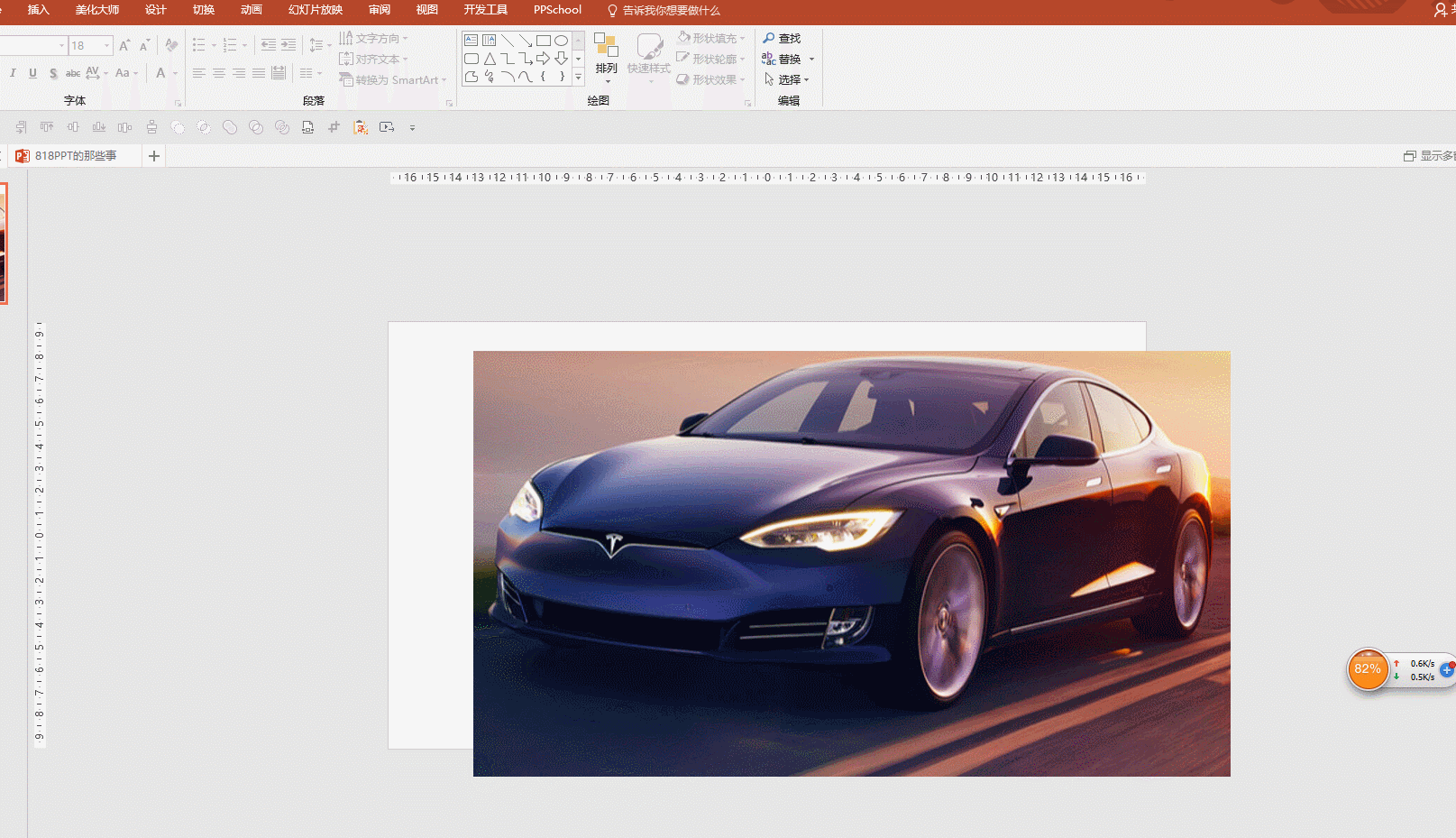Pick the triangle shape

point(490,59)
